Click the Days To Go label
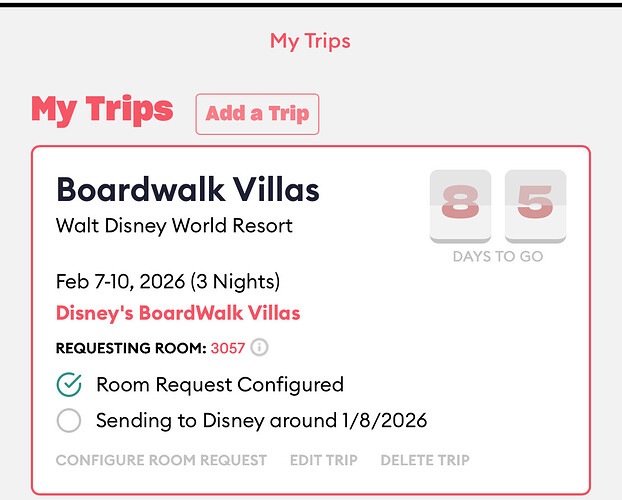 [498, 257]
